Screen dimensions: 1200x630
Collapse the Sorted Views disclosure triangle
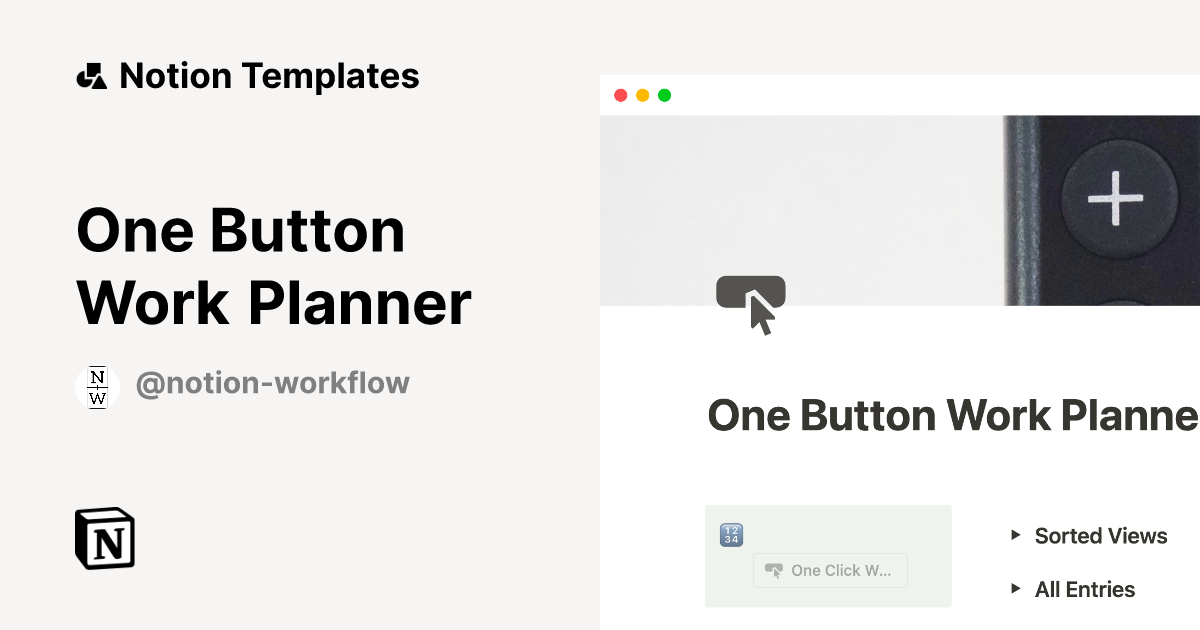point(1017,536)
